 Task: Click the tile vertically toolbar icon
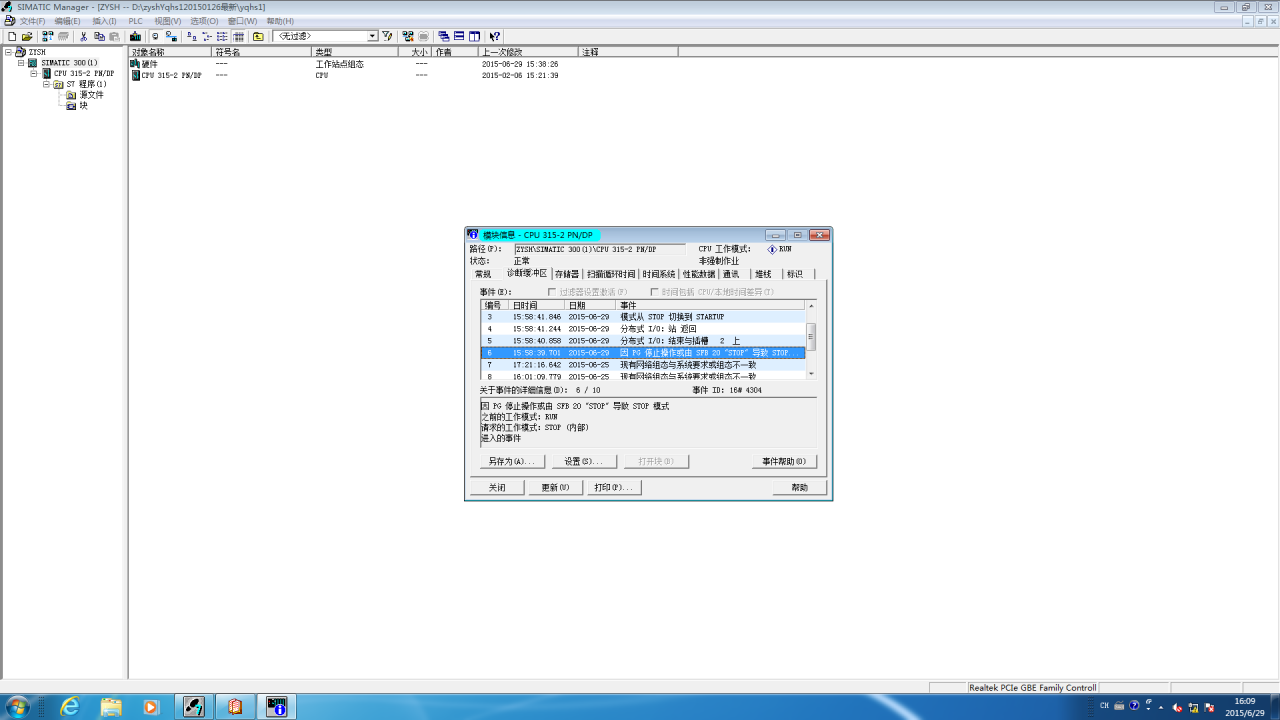point(475,36)
